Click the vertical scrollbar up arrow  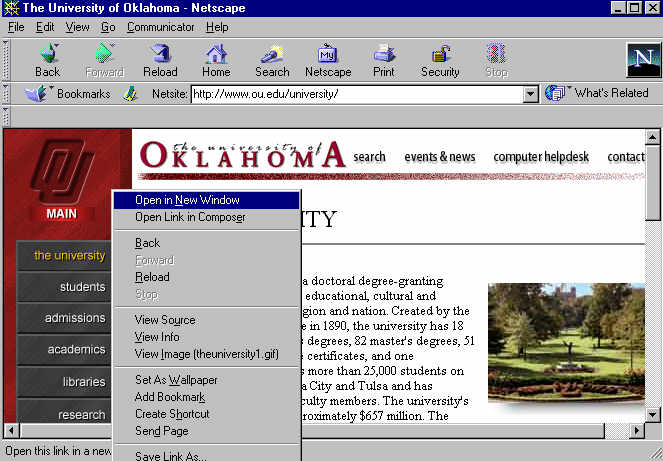point(652,137)
